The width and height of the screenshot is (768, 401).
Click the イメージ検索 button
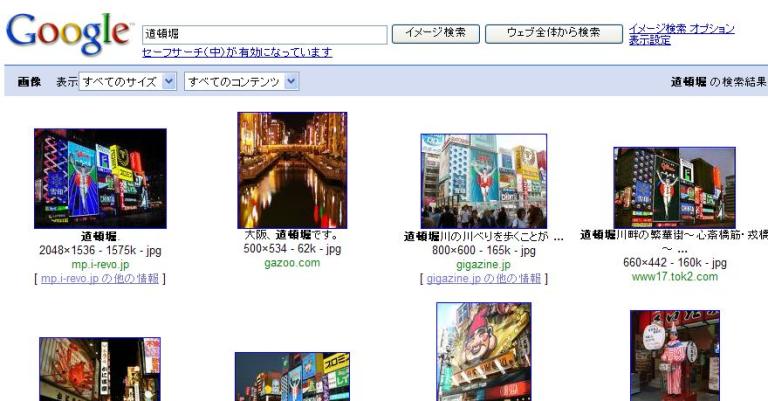click(x=435, y=33)
